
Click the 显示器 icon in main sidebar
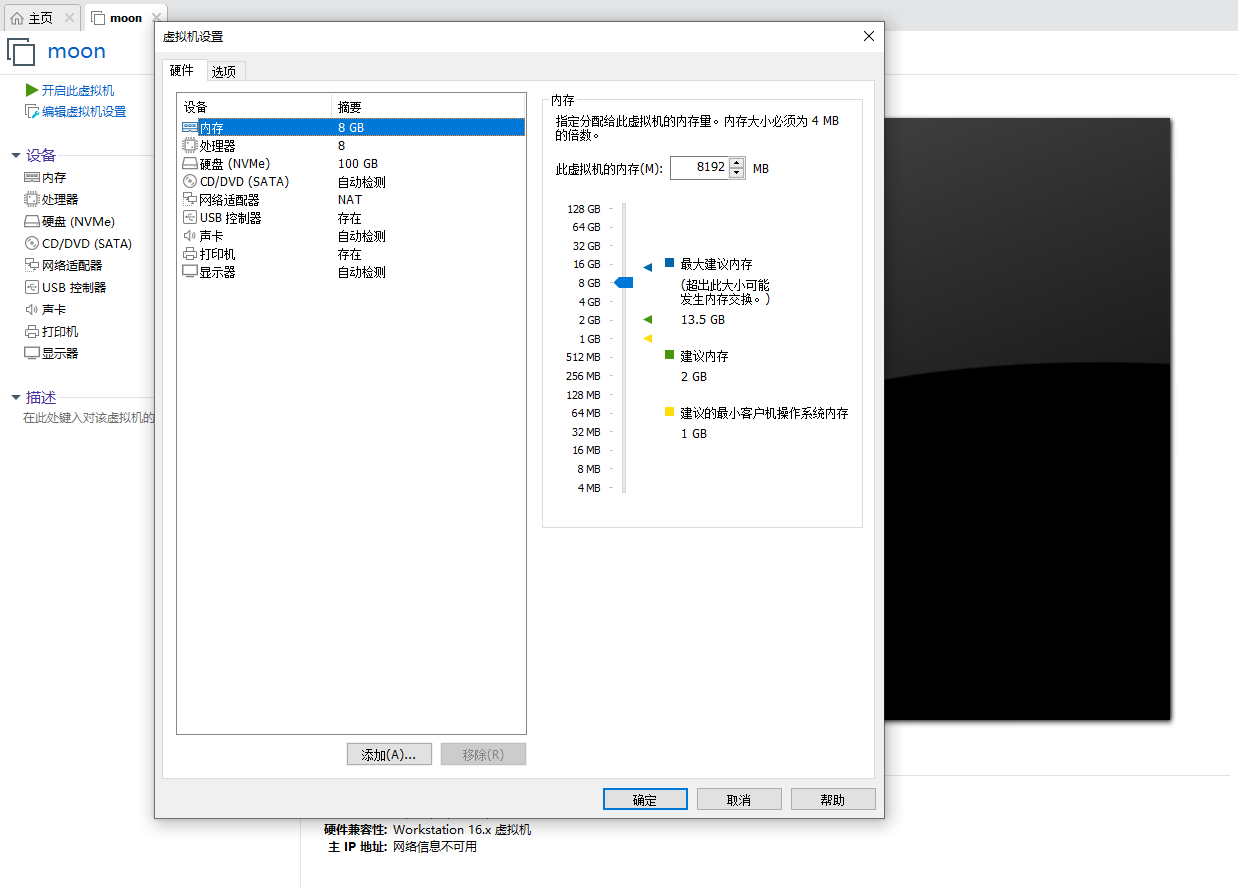click(x=32, y=353)
